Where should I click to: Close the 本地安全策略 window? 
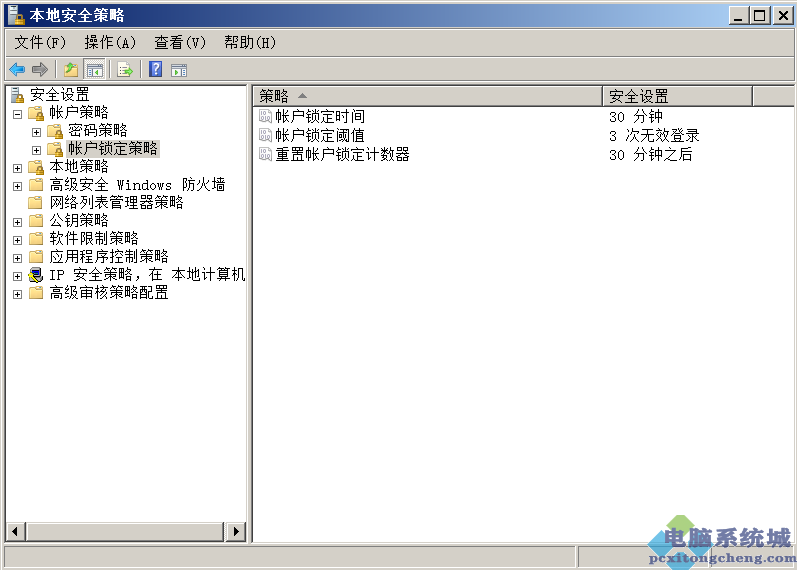tap(783, 15)
